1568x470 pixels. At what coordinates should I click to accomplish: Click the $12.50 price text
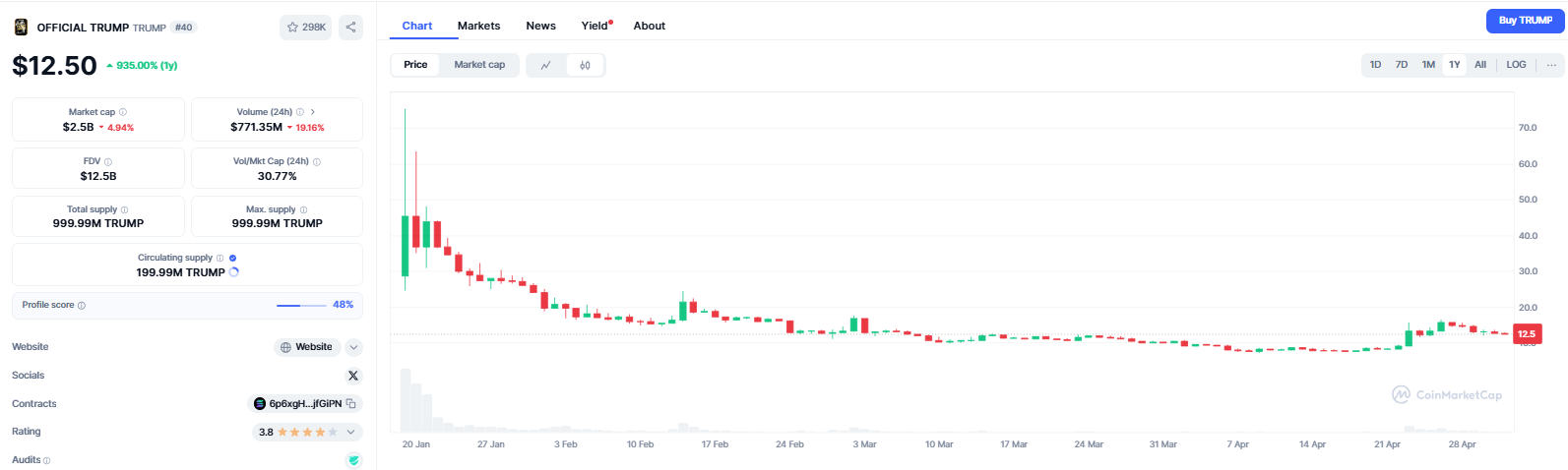54,66
